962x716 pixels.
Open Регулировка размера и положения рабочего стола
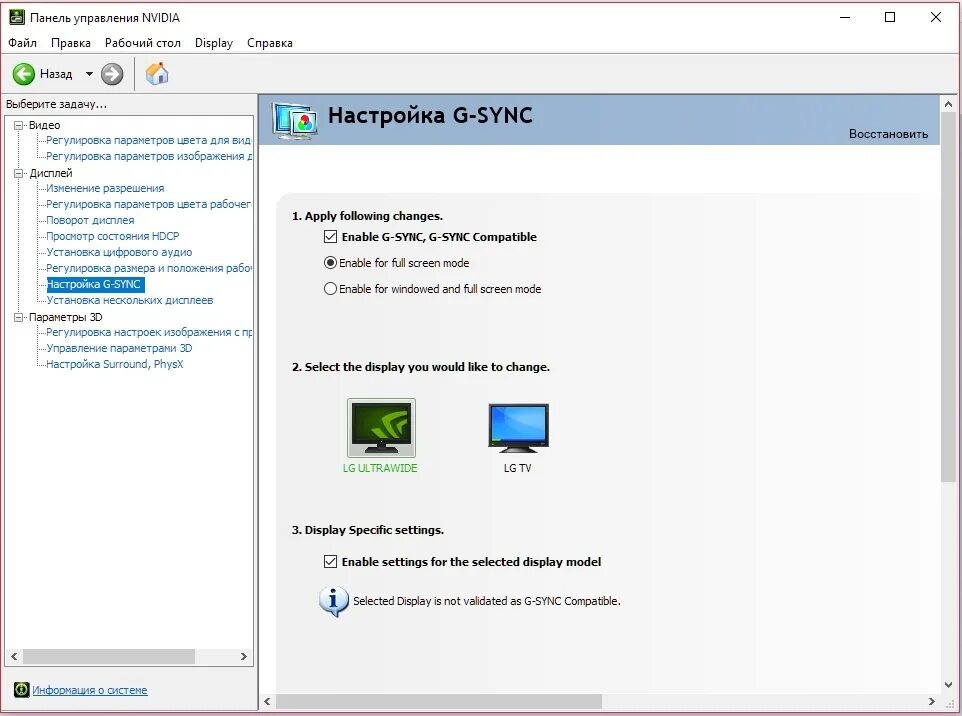[148, 268]
